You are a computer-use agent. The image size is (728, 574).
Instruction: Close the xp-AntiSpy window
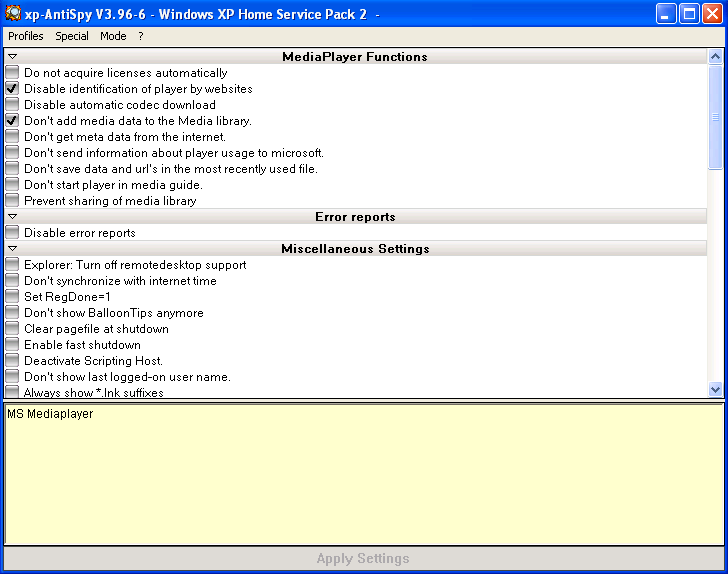coord(712,13)
